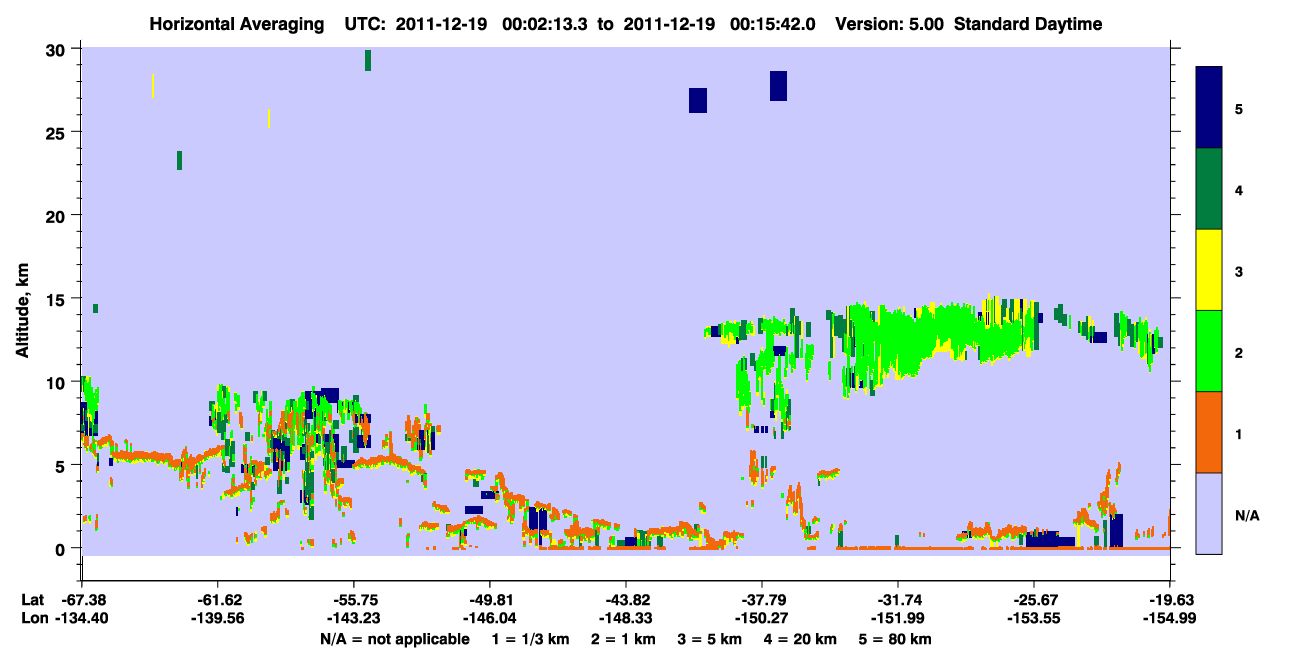
Task: Click the 'Lon' axis row label
Action: point(33,618)
